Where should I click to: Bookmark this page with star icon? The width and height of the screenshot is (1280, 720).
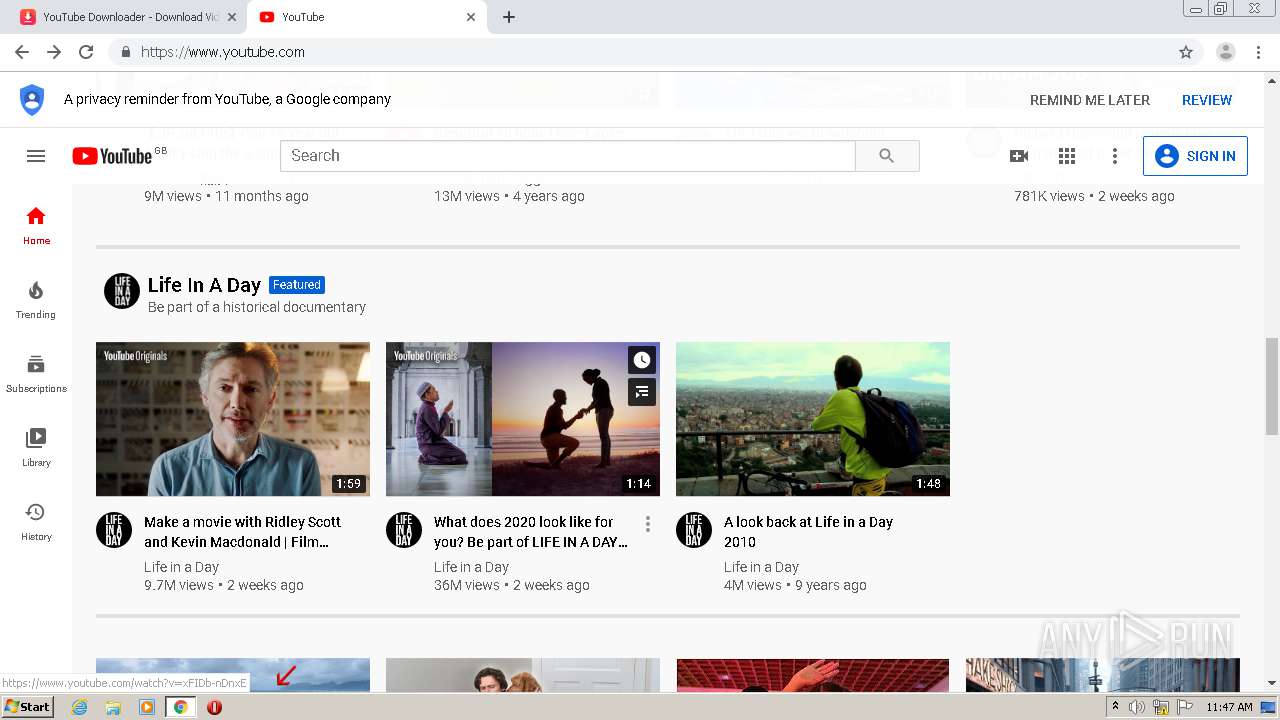tap(1186, 52)
